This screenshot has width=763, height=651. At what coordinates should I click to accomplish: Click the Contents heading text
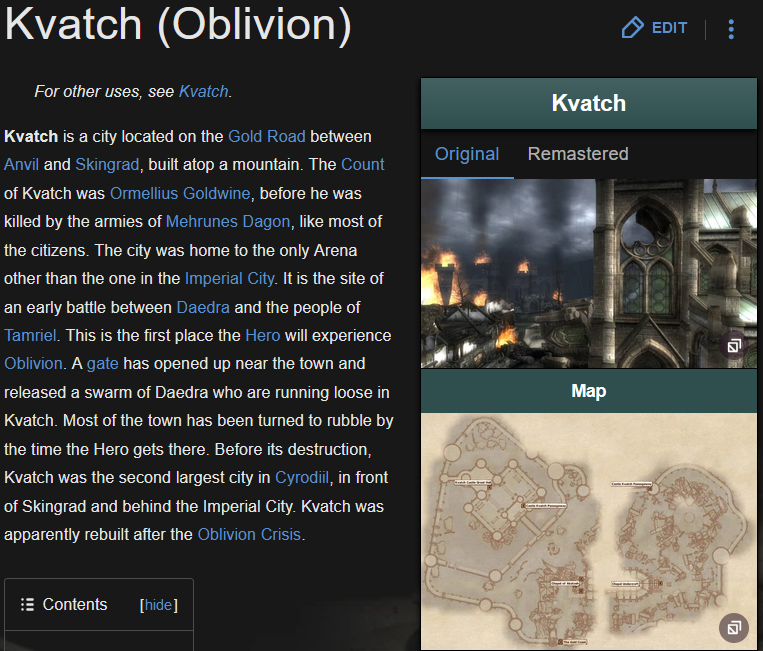[x=75, y=604]
